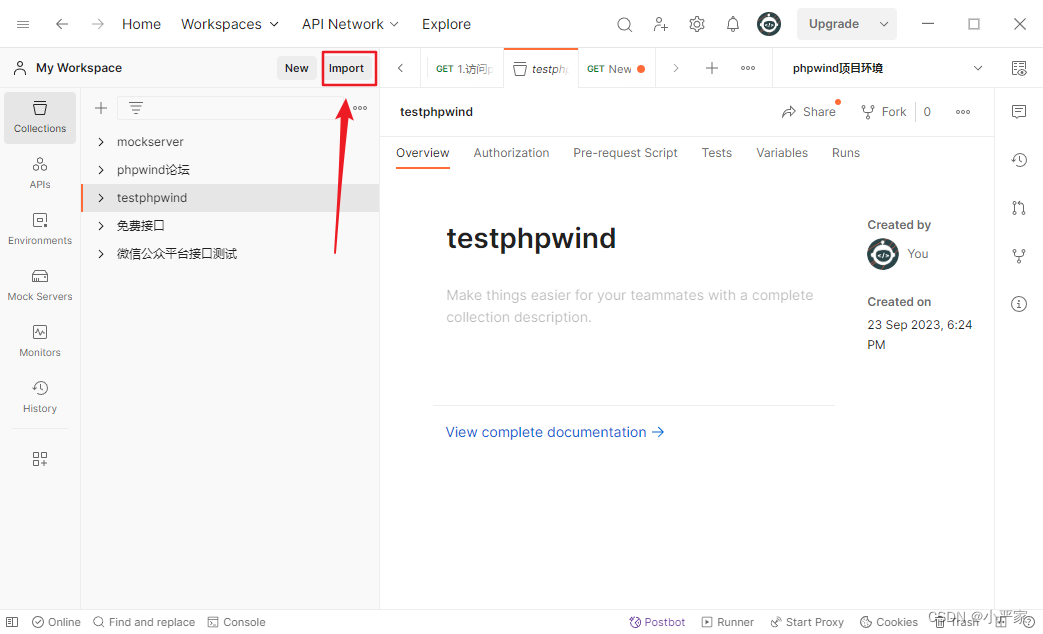The image size is (1043, 634).
Task: Click the filter icon in collections search
Action: tap(136, 108)
